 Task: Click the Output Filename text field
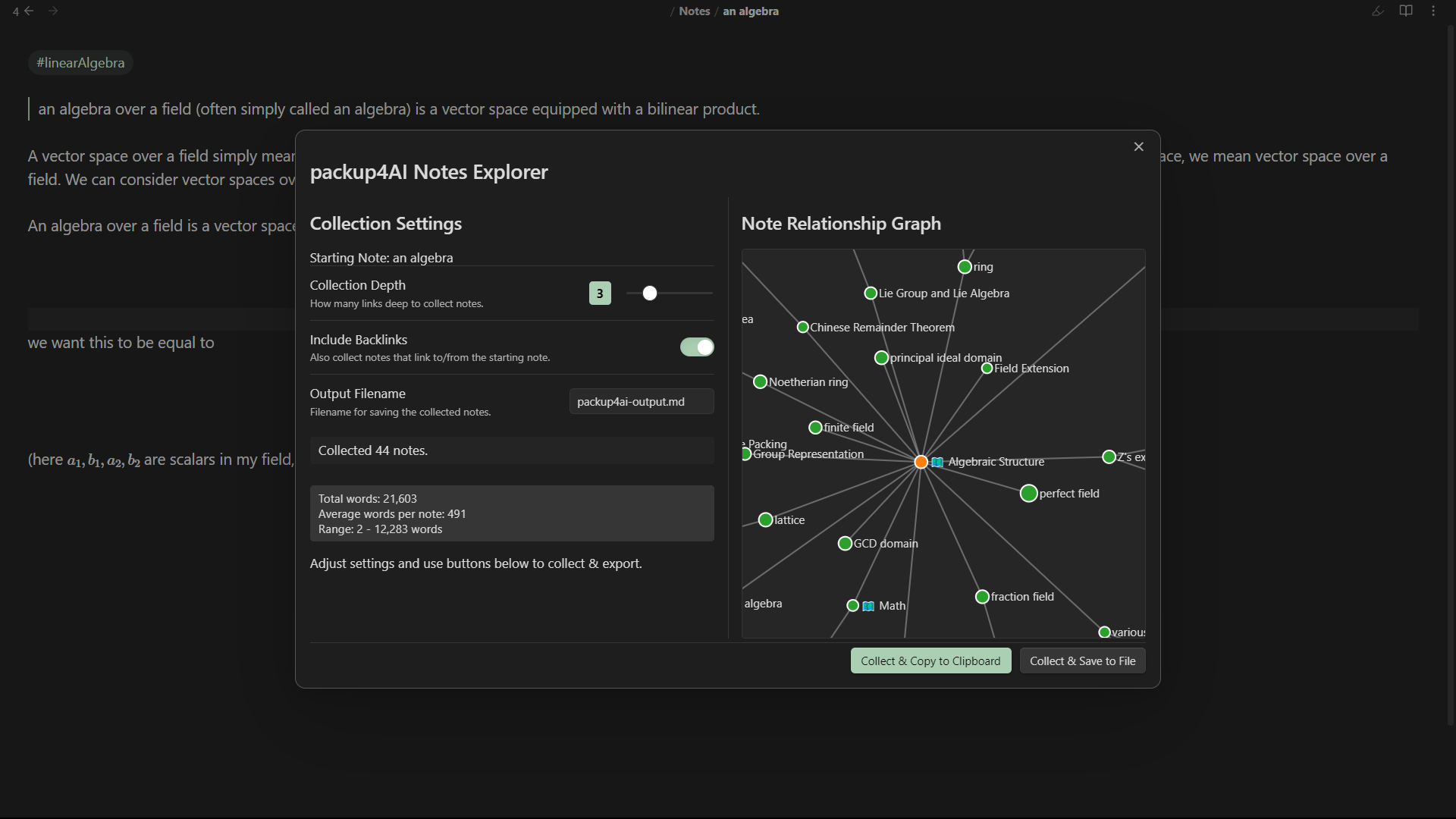[641, 402]
